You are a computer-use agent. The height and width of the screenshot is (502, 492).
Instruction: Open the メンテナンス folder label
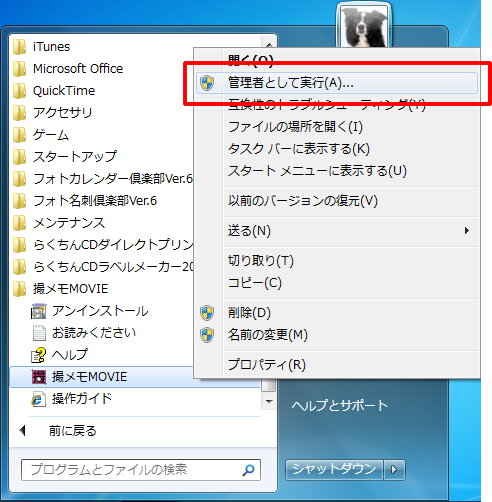coord(69,223)
